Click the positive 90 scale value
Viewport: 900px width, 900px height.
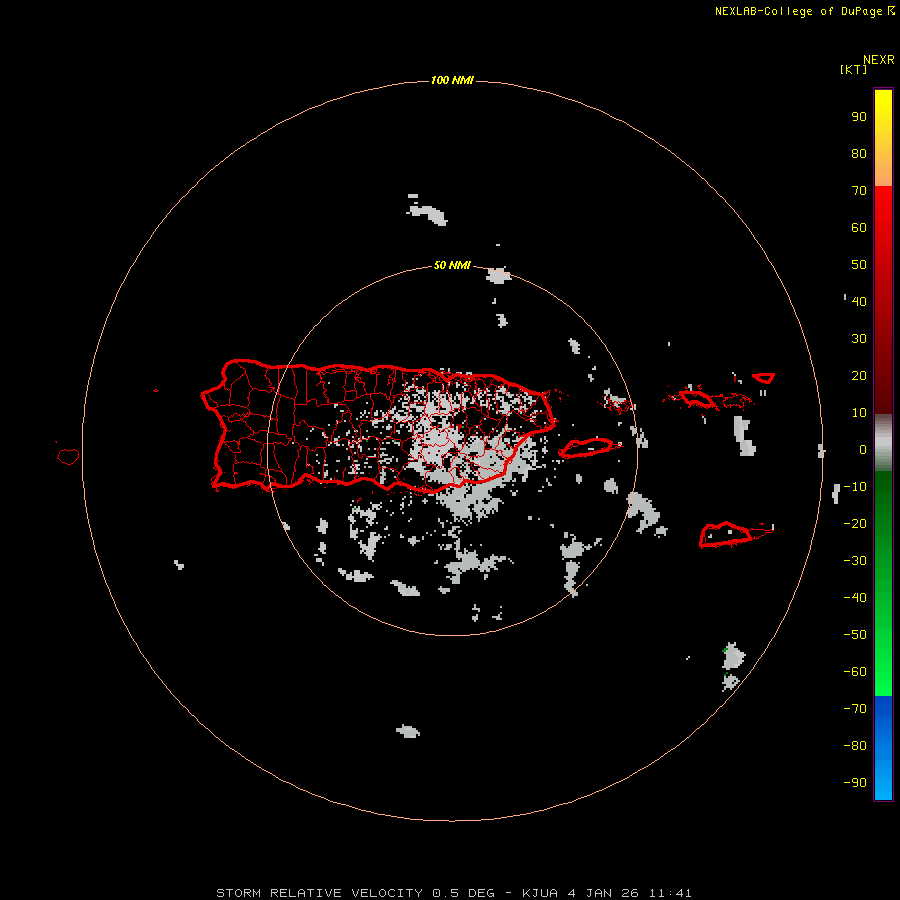[x=859, y=117]
